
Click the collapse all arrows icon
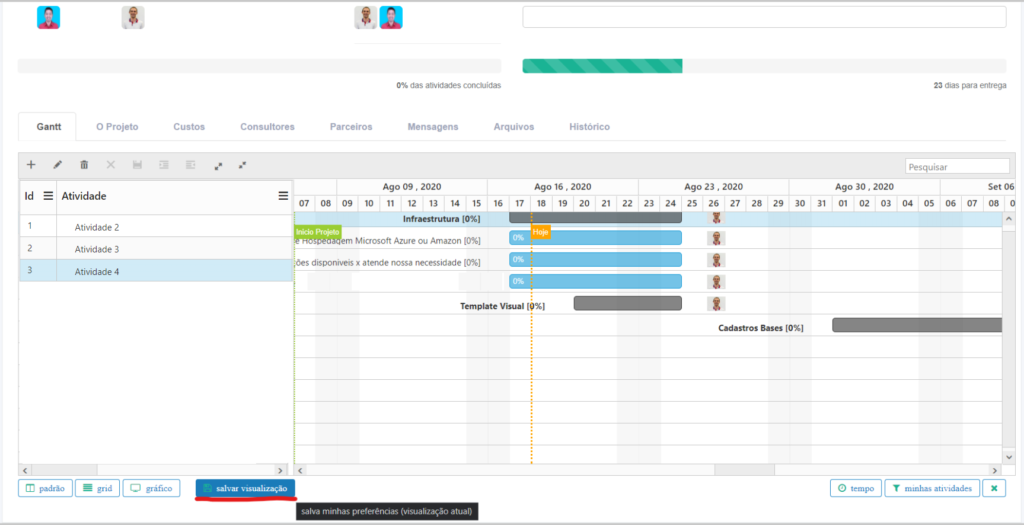coord(242,165)
